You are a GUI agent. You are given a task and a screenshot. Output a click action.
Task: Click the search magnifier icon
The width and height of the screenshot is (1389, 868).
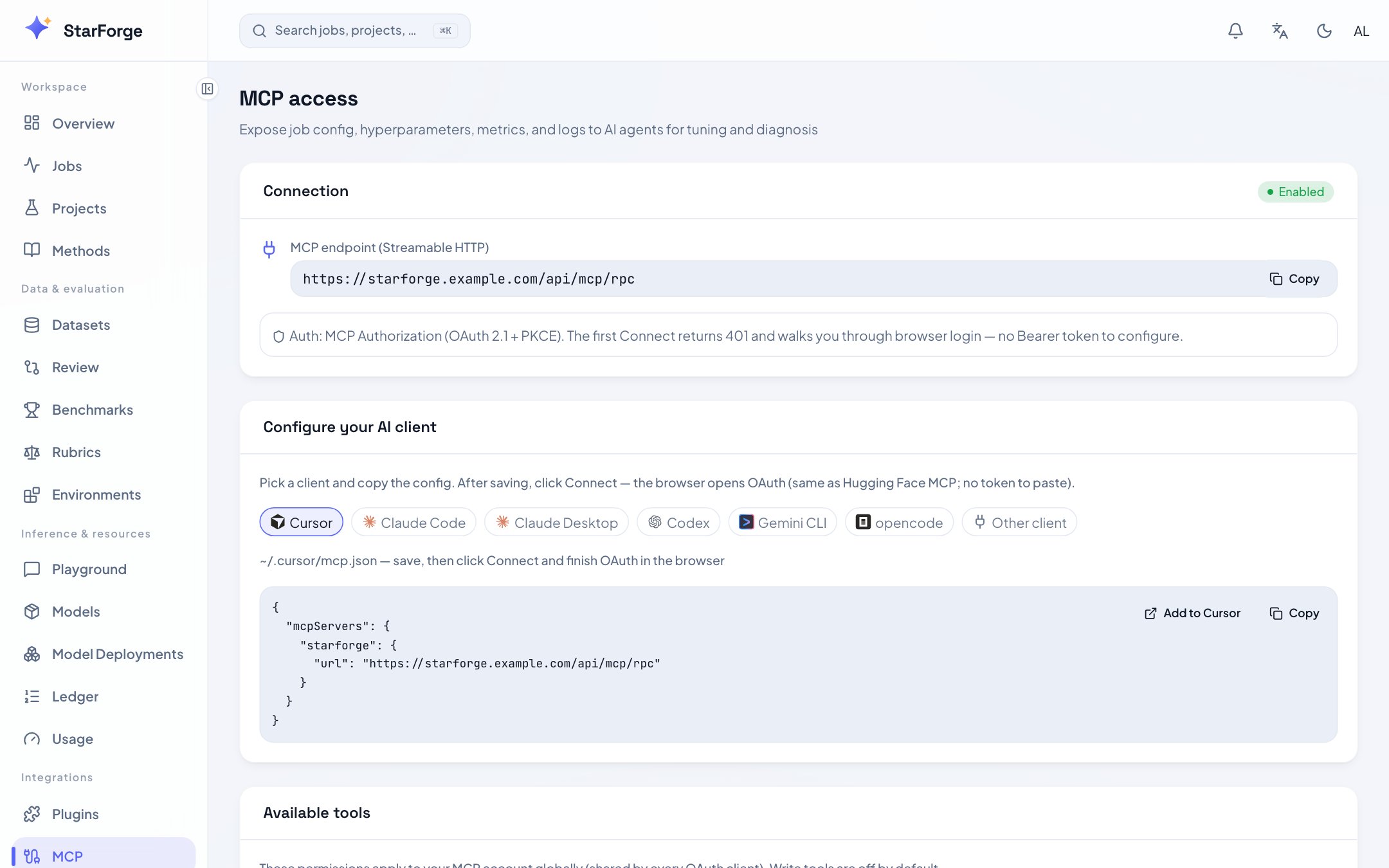(x=259, y=31)
